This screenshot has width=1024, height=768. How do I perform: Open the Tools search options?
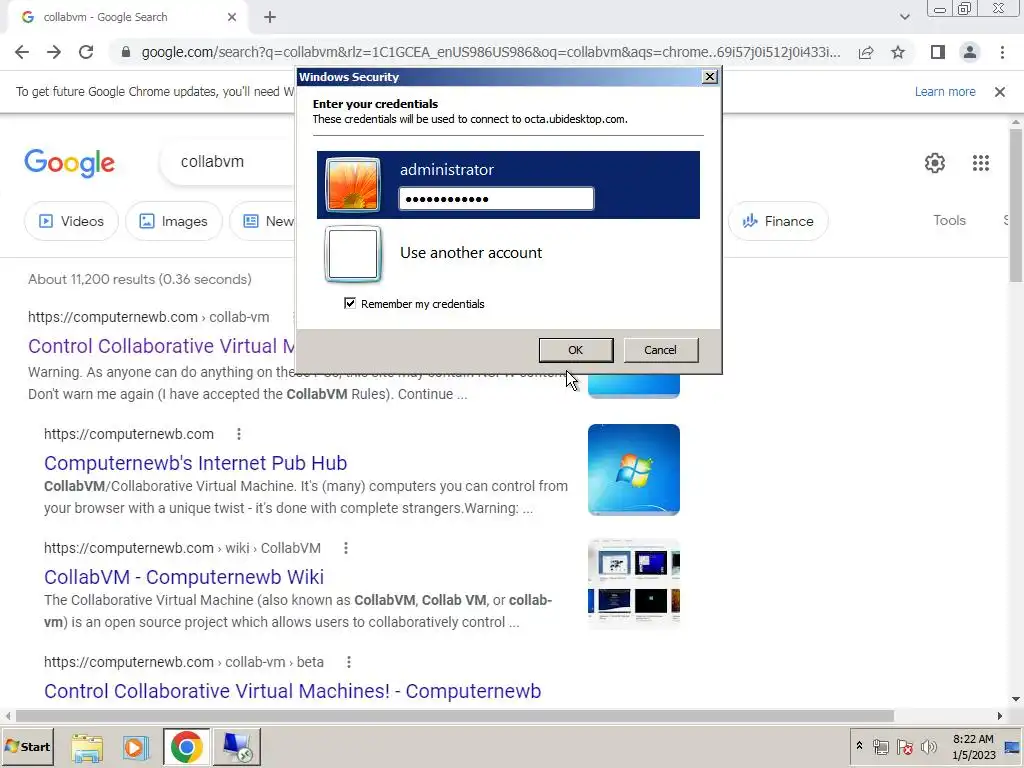pyautogui.click(x=949, y=221)
